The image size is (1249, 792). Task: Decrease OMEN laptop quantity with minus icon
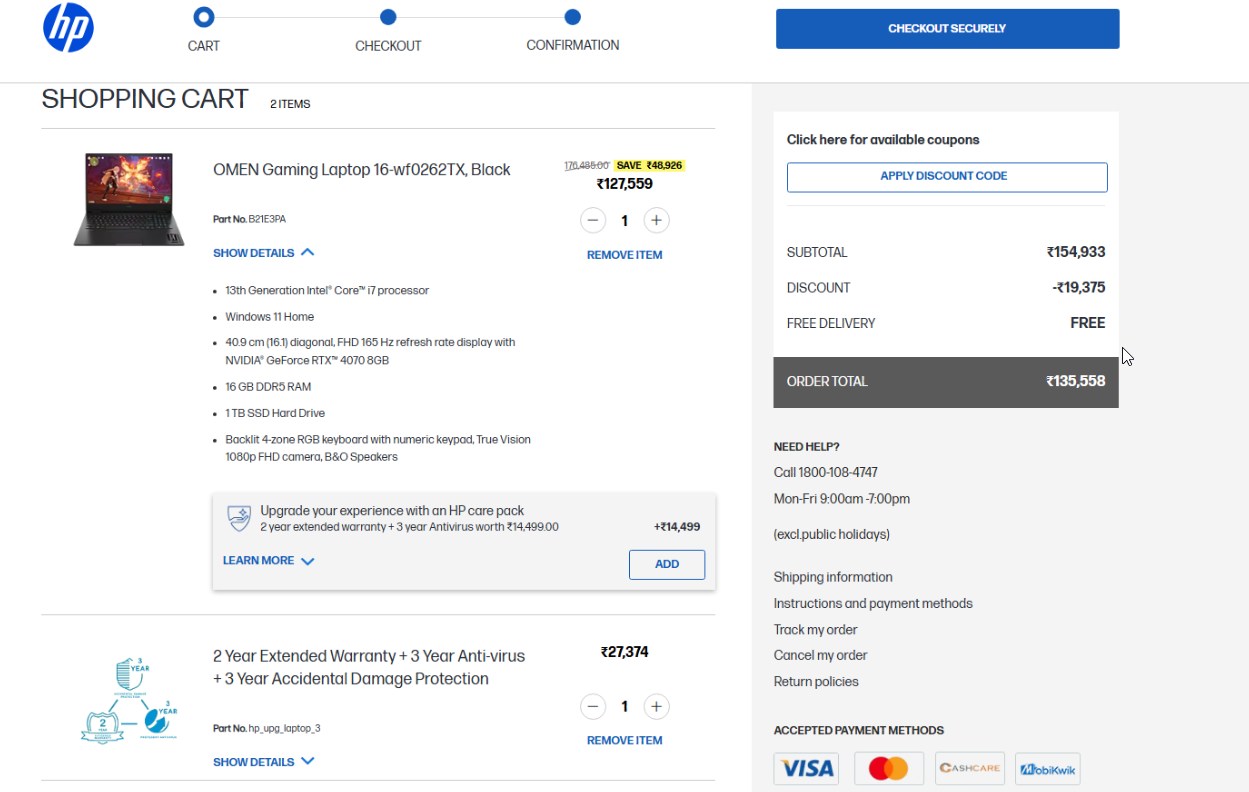point(593,220)
